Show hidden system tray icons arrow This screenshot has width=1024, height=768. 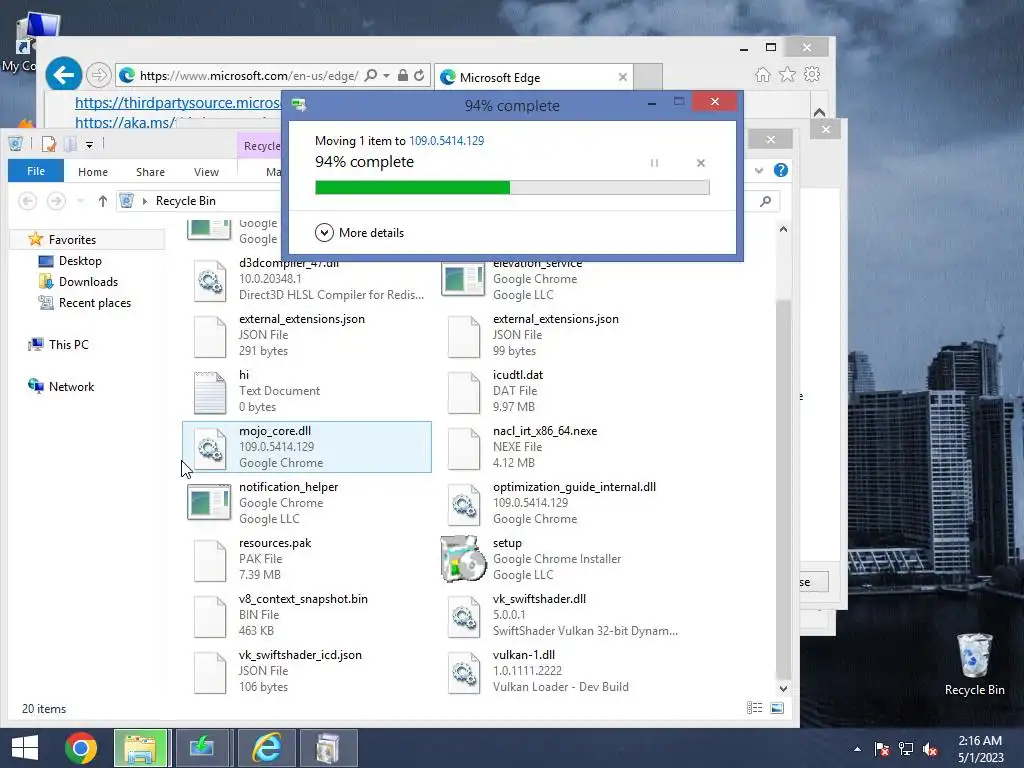857,749
